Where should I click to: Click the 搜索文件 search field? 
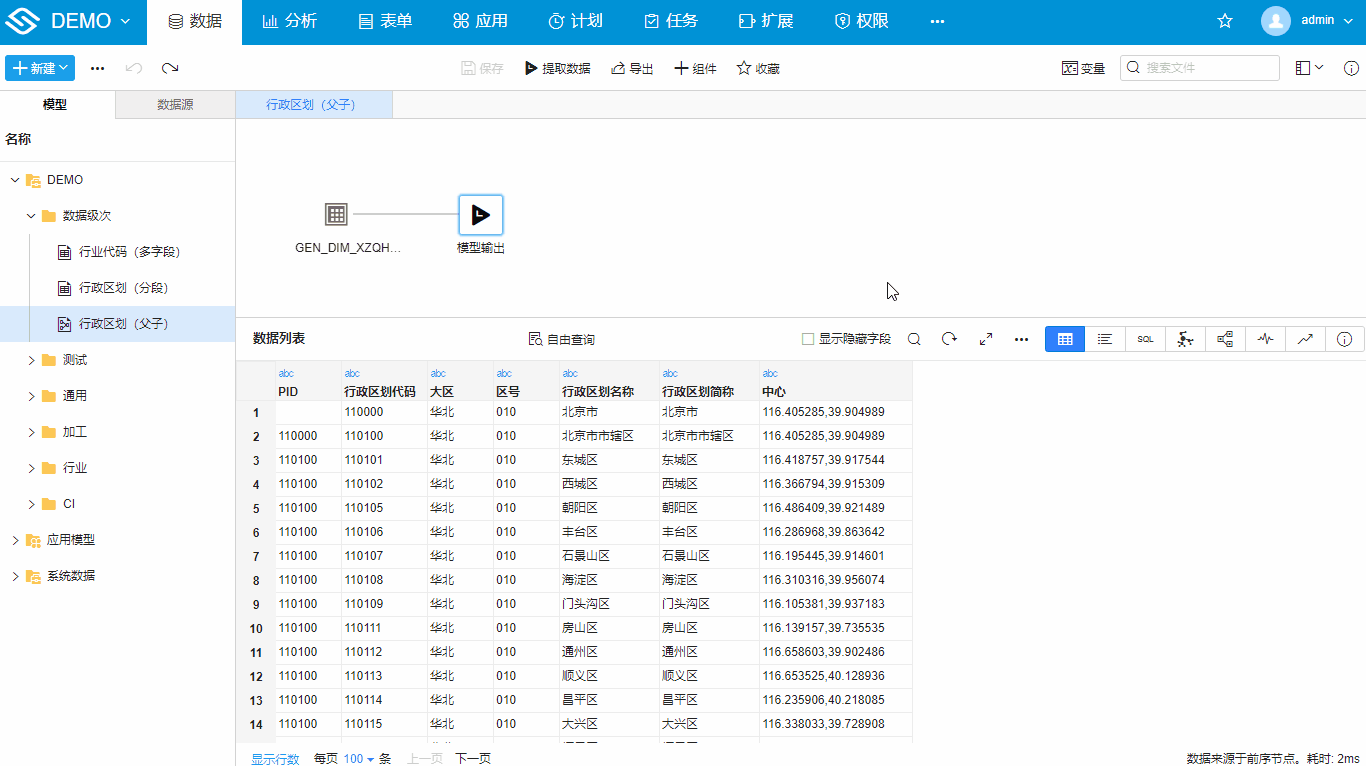tap(1199, 68)
